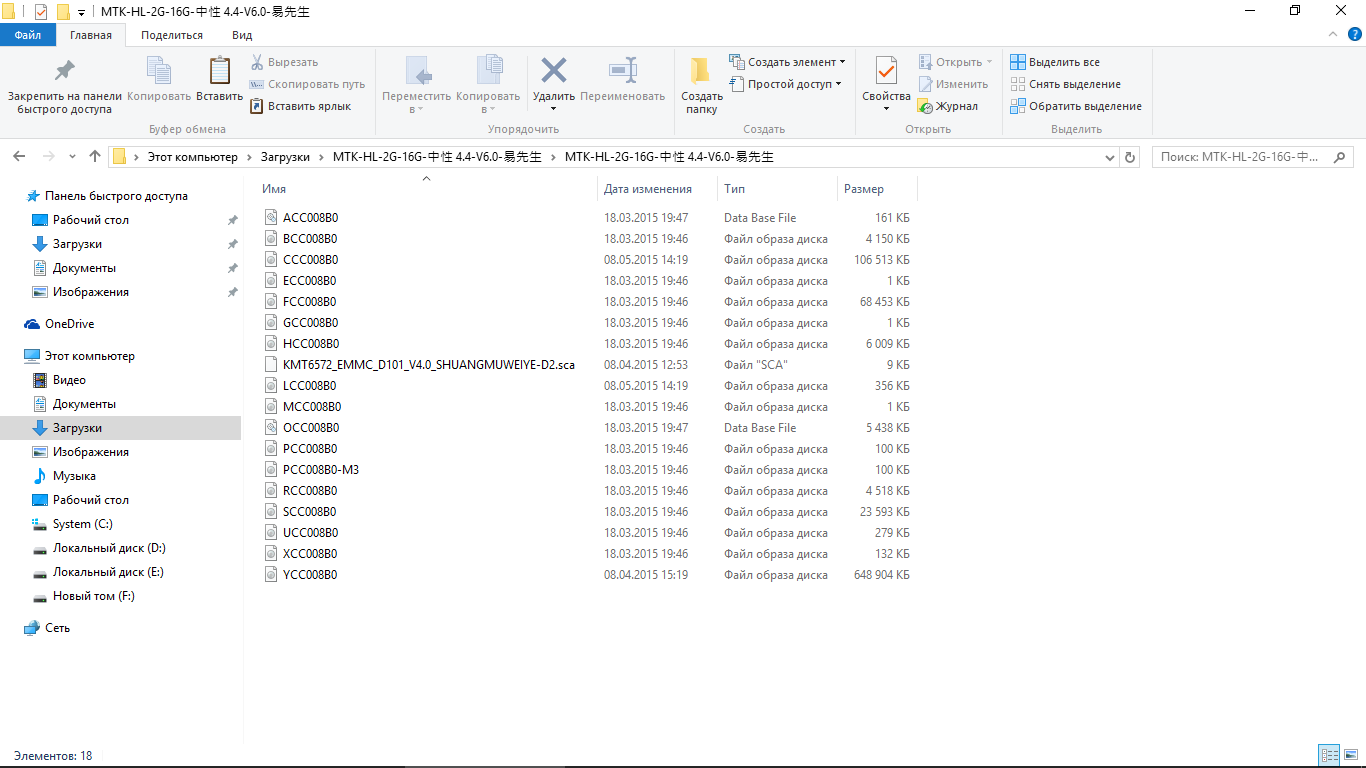Click the Up arrow navigation icon

click(x=95, y=157)
